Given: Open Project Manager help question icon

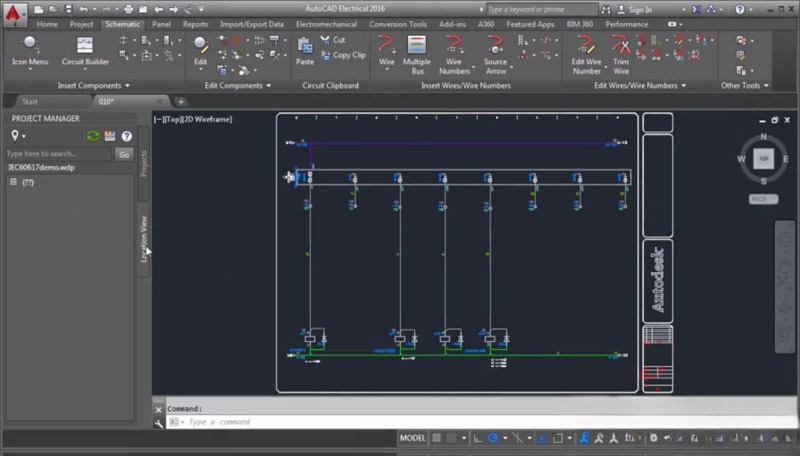Looking at the screenshot, I should coord(127,136).
